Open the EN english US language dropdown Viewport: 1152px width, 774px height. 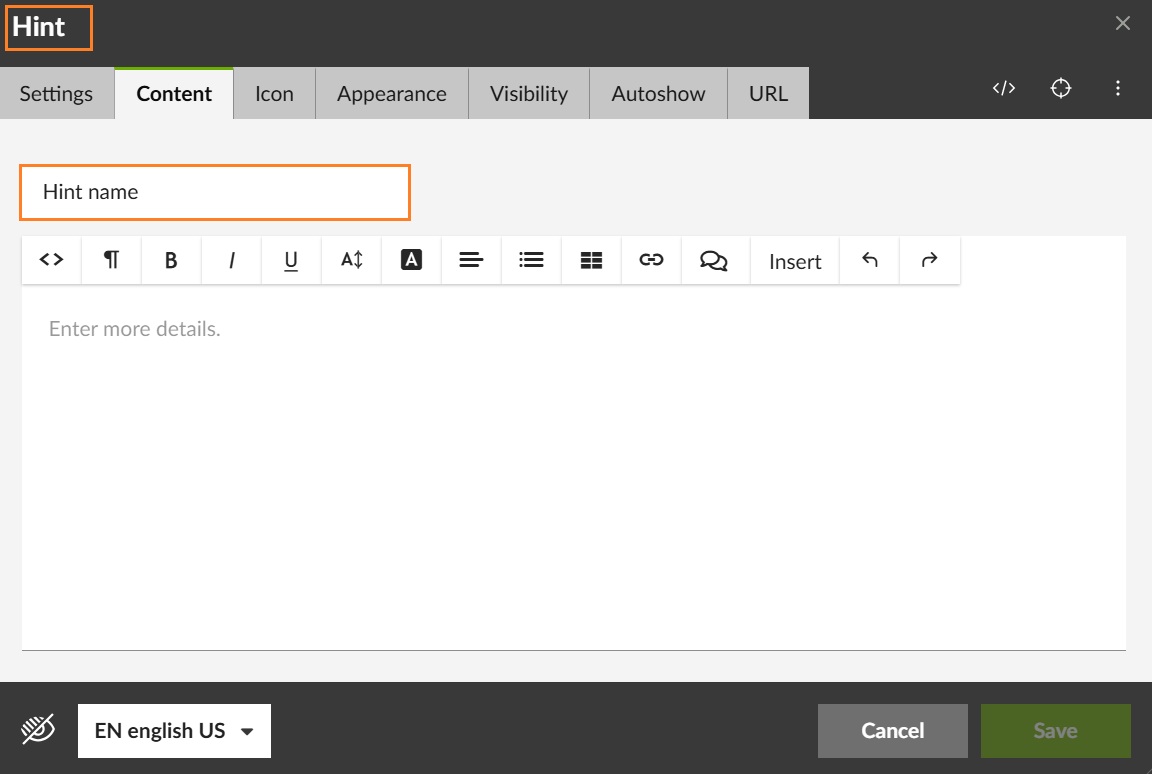click(x=174, y=731)
